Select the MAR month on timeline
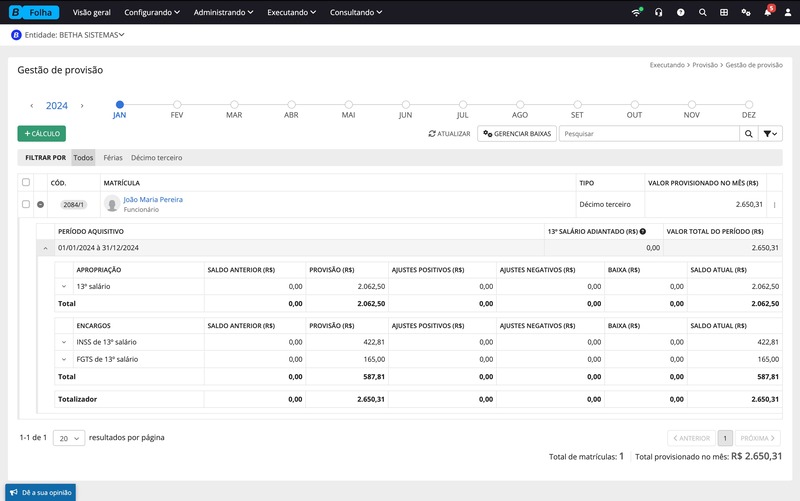Viewport: 800px width, 501px height. click(234, 104)
